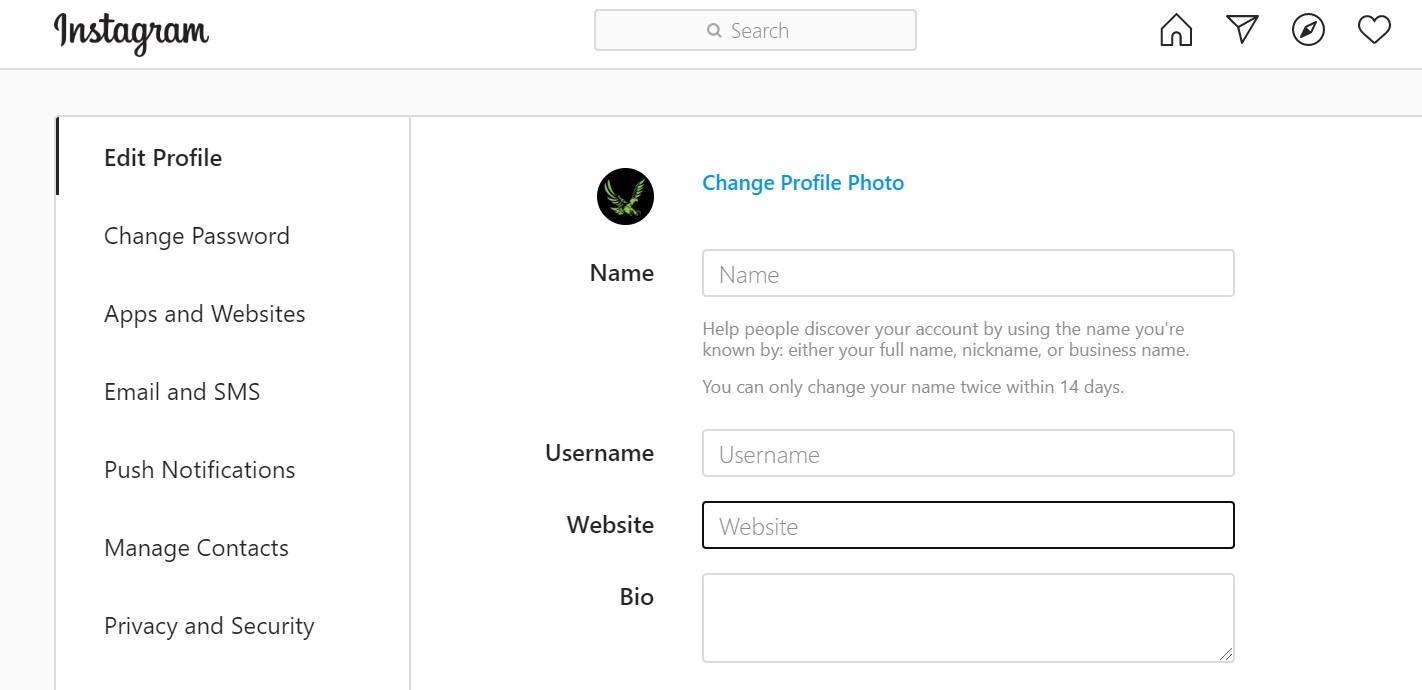Click the Instagram logo

131,32
